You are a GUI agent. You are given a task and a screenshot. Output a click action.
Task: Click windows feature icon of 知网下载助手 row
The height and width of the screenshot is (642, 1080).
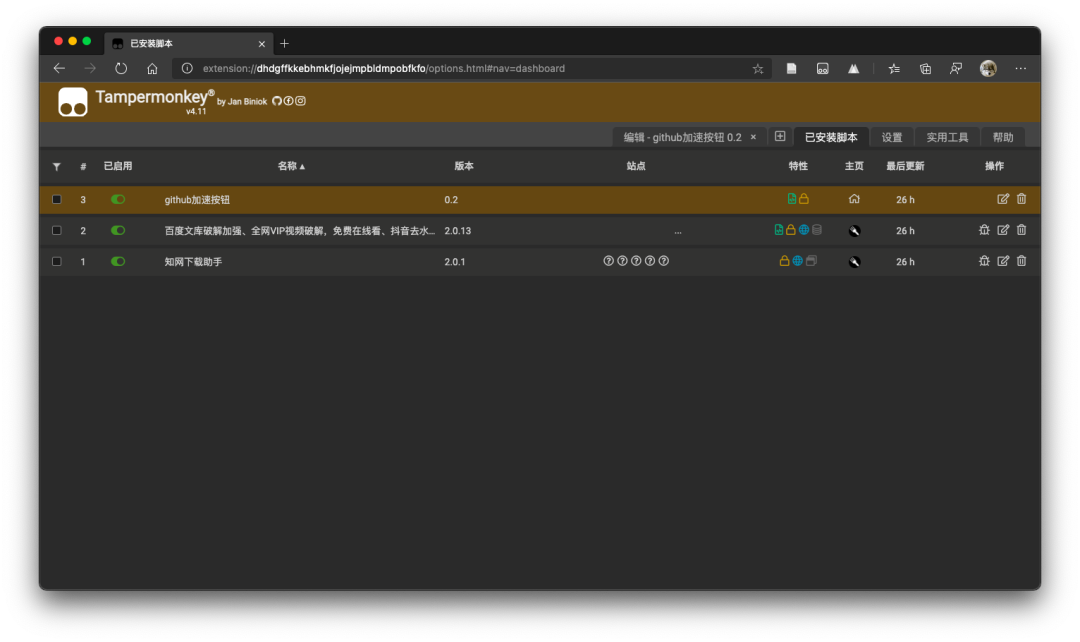click(x=811, y=261)
